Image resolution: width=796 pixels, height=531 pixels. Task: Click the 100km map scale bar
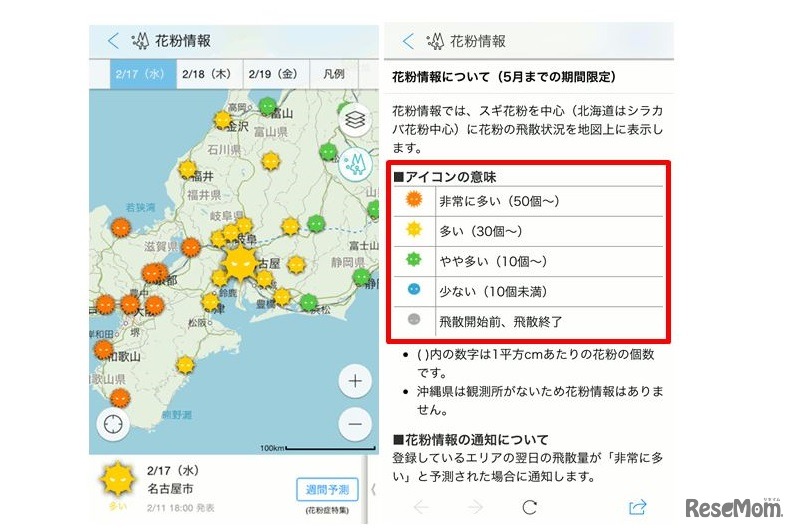coord(318,448)
